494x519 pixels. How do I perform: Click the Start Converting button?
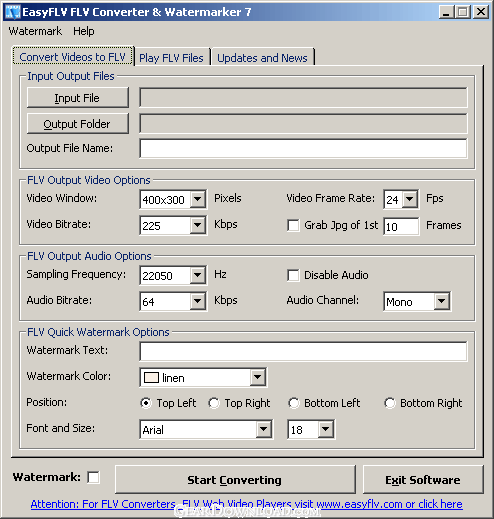pyautogui.click(x=235, y=480)
